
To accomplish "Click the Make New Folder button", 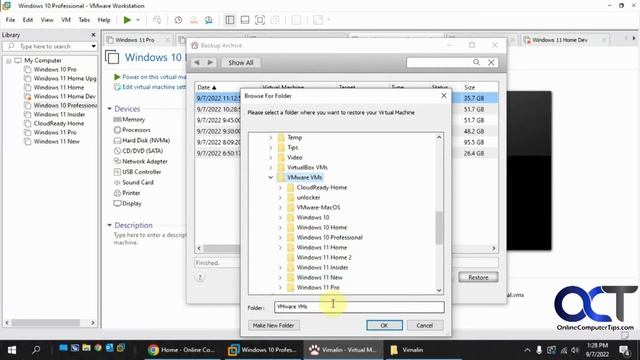I will [x=273, y=325].
